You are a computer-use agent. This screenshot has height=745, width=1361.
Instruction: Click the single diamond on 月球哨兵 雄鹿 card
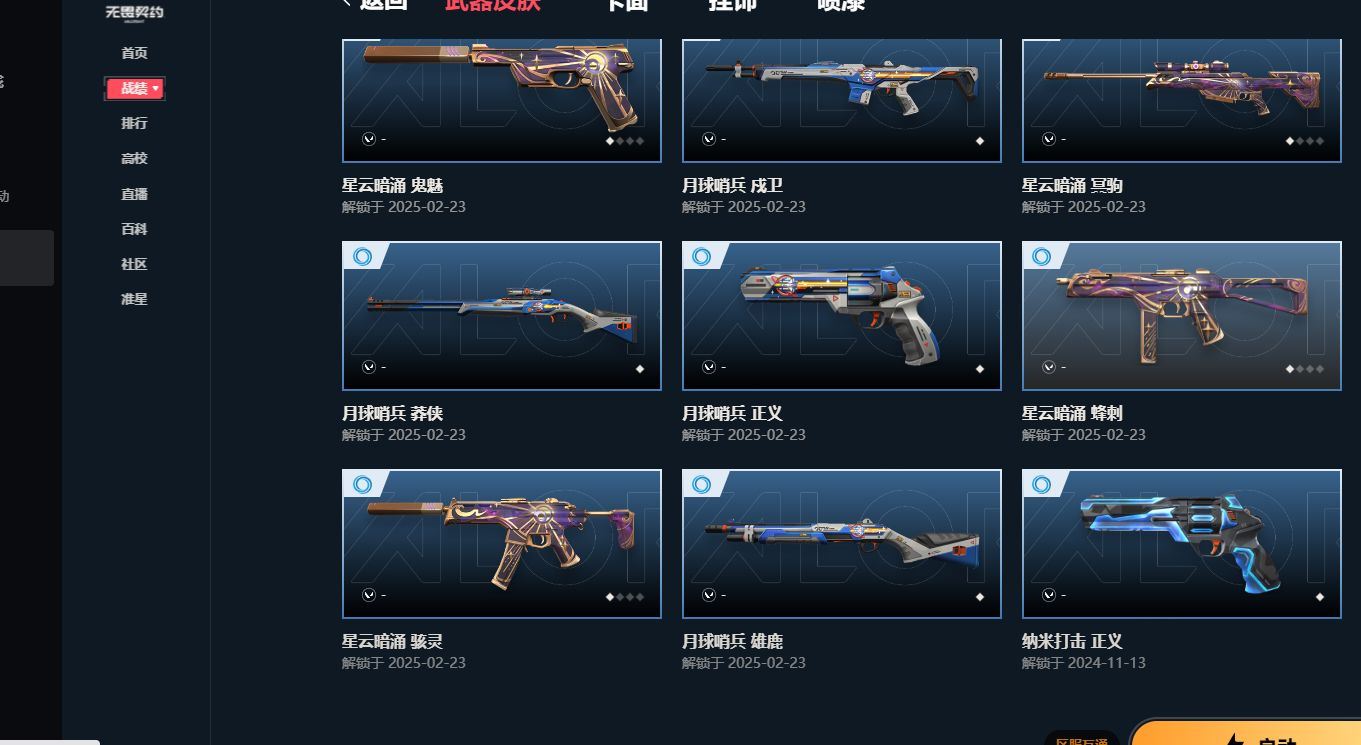pos(980,597)
